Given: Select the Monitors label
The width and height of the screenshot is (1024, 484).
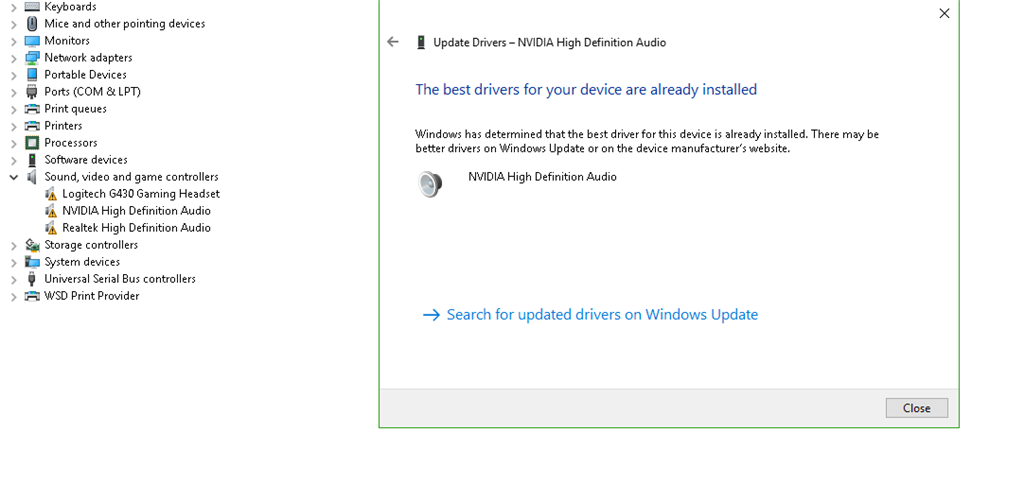Looking at the screenshot, I should [67, 40].
